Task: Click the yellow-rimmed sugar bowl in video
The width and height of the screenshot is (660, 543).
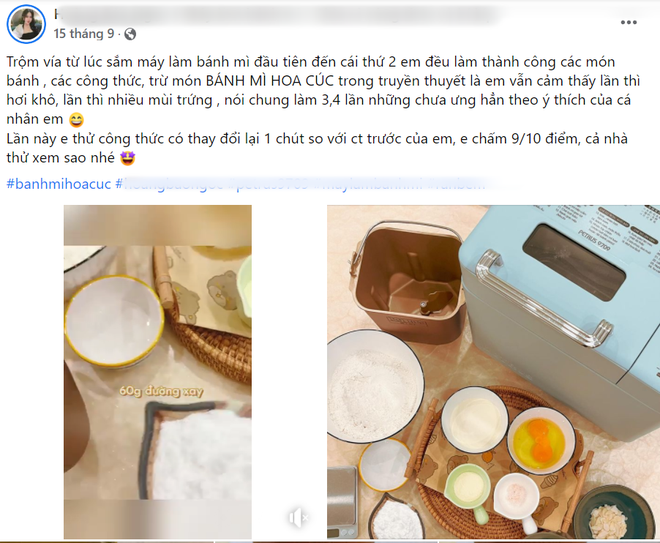Action: (114, 321)
